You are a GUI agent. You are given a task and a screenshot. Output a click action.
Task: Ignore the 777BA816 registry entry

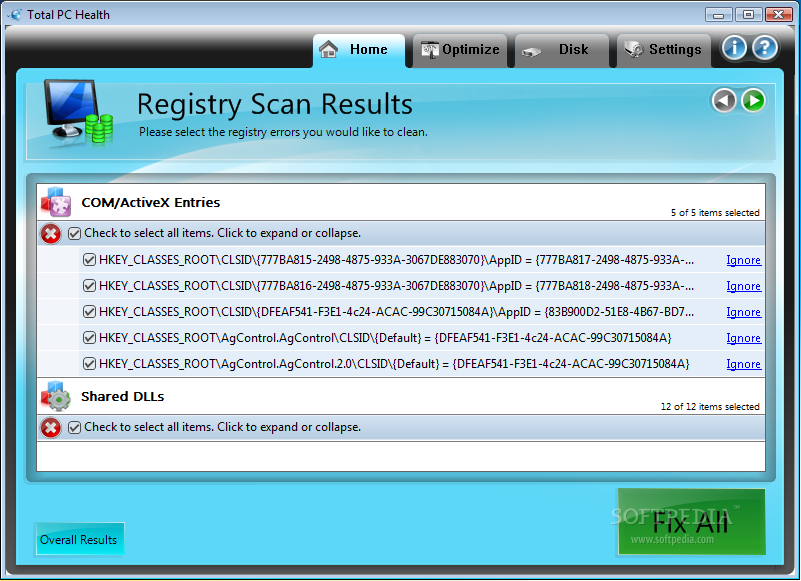743,286
